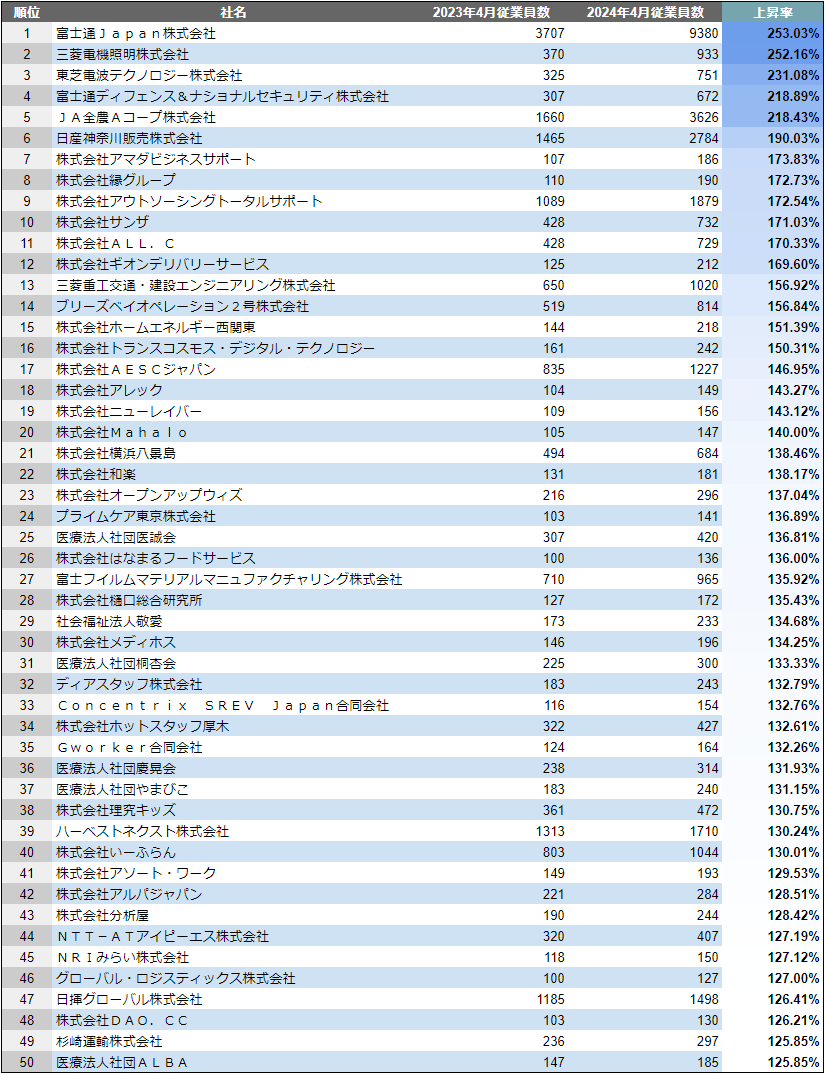Click the 社名 column header

pyautogui.click(x=234, y=12)
